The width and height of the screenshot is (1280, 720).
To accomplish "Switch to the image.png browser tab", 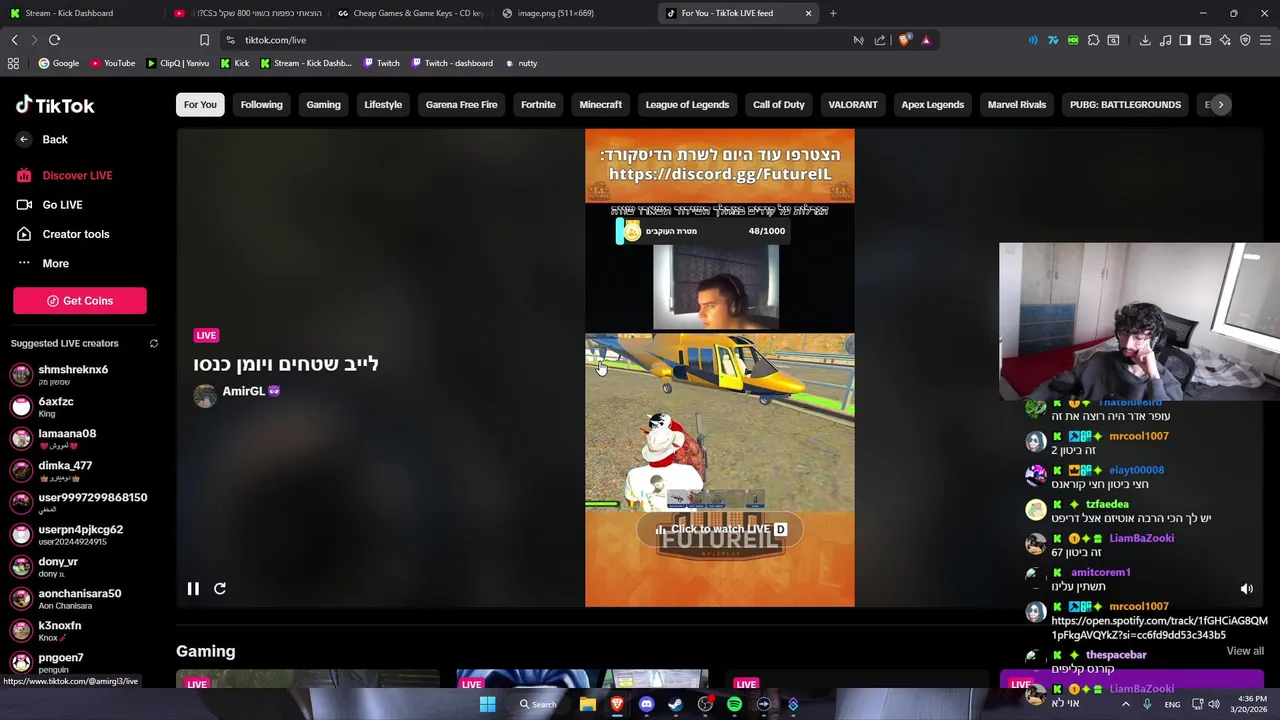I will (575, 13).
